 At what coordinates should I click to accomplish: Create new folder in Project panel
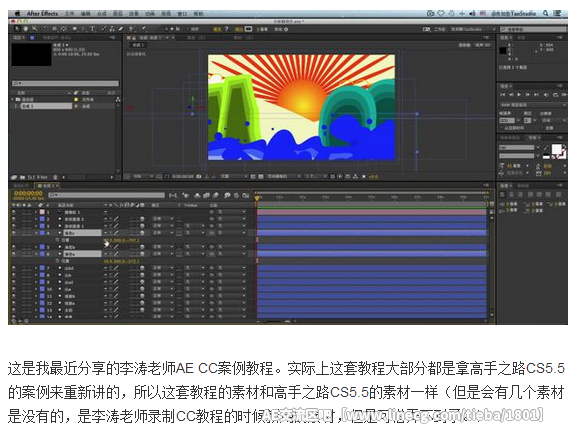coord(23,177)
